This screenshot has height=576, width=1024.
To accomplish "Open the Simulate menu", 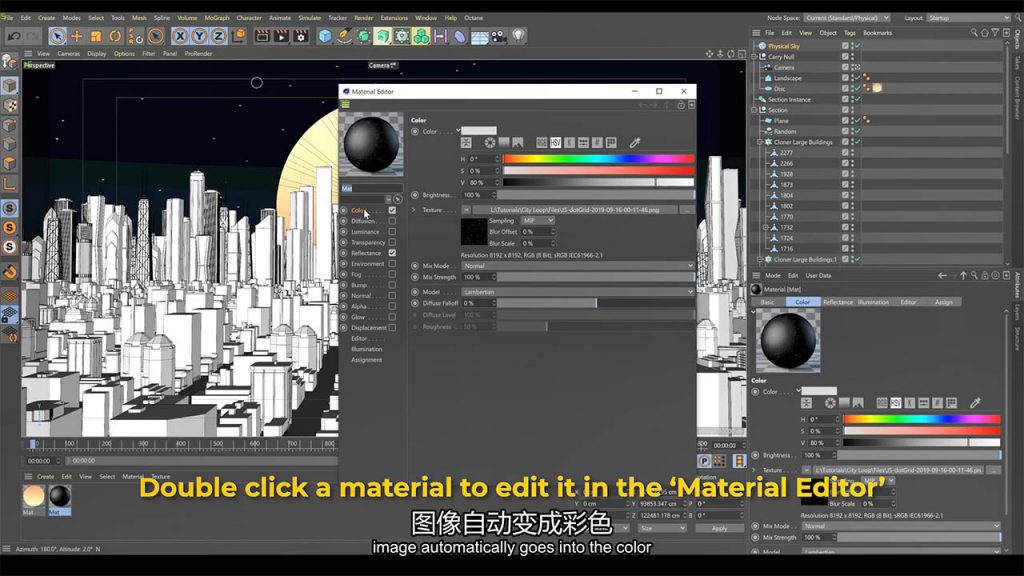I will 310,18.
